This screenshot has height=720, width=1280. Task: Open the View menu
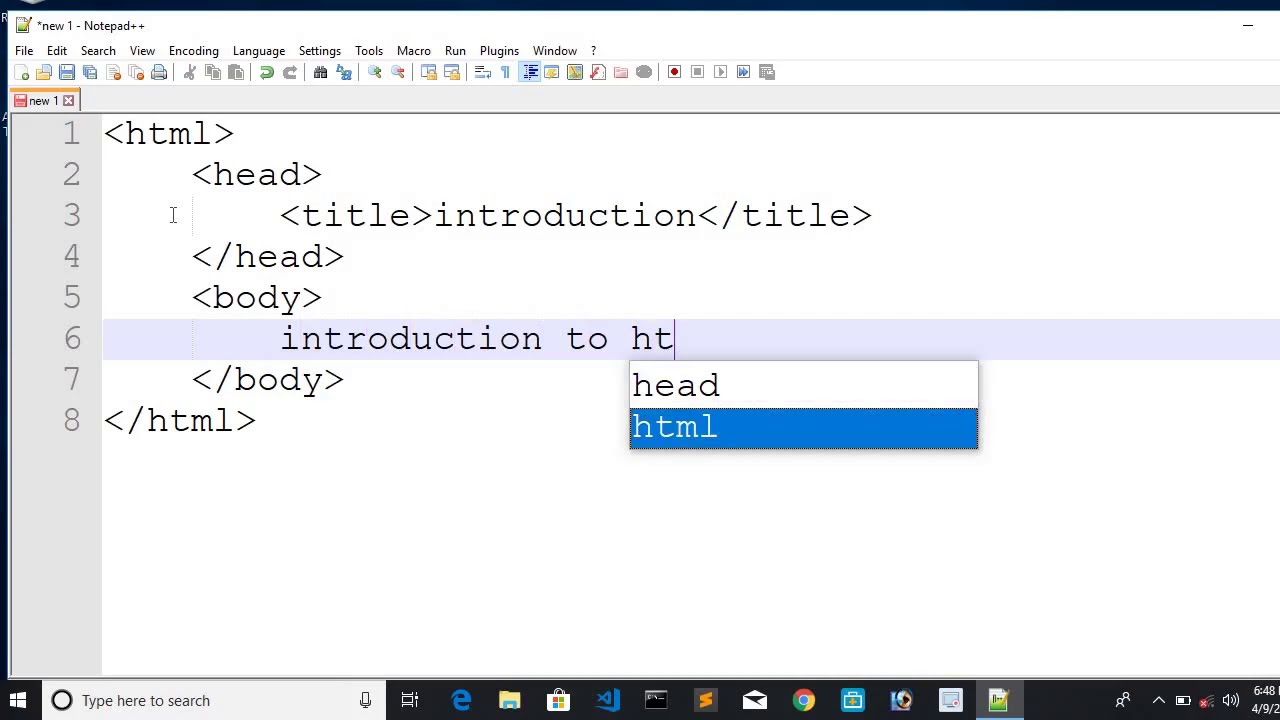pyautogui.click(x=142, y=51)
